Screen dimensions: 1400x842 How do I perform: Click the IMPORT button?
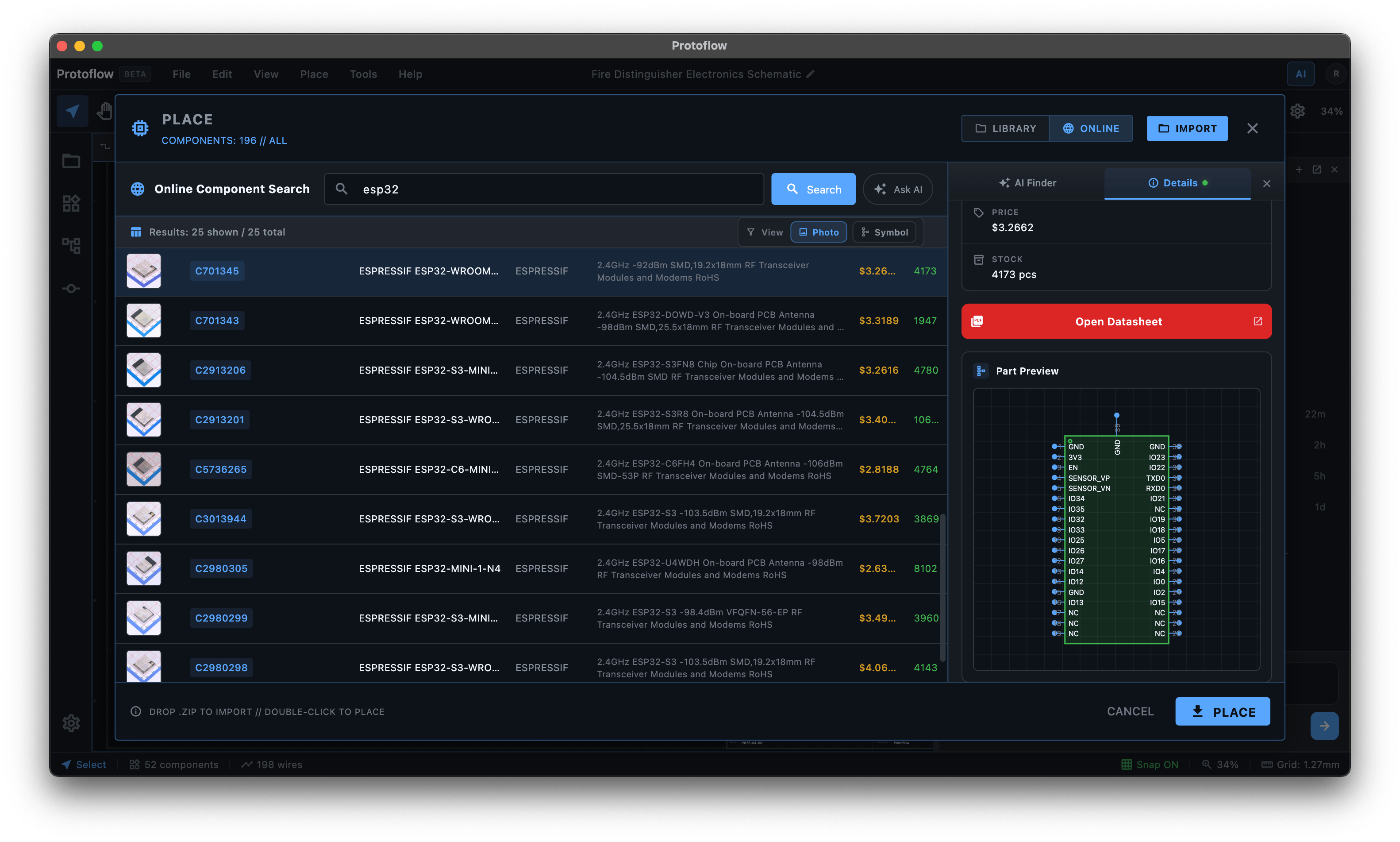pos(1187,128)
